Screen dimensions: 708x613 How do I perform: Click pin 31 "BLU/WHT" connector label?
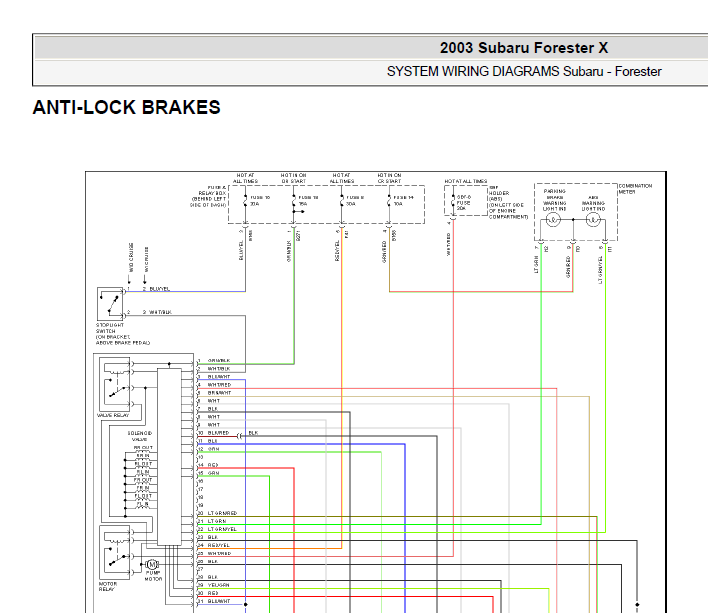tap(219, 601)
